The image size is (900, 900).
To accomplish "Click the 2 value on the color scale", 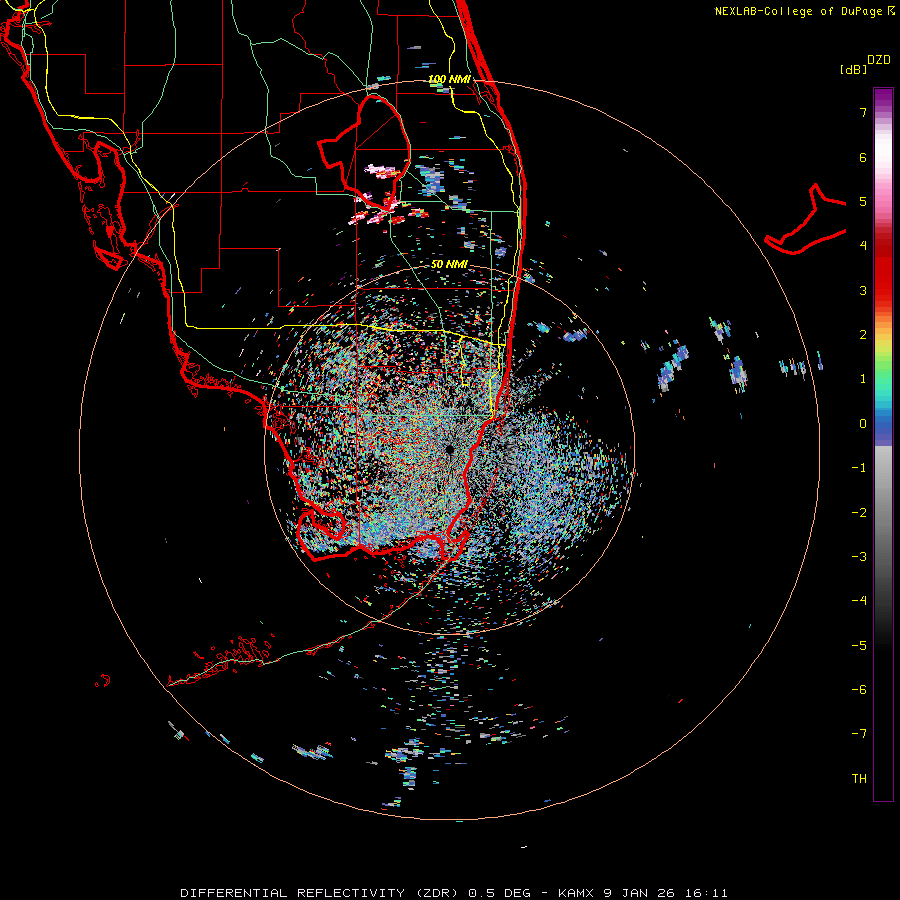I will point(863,335).
